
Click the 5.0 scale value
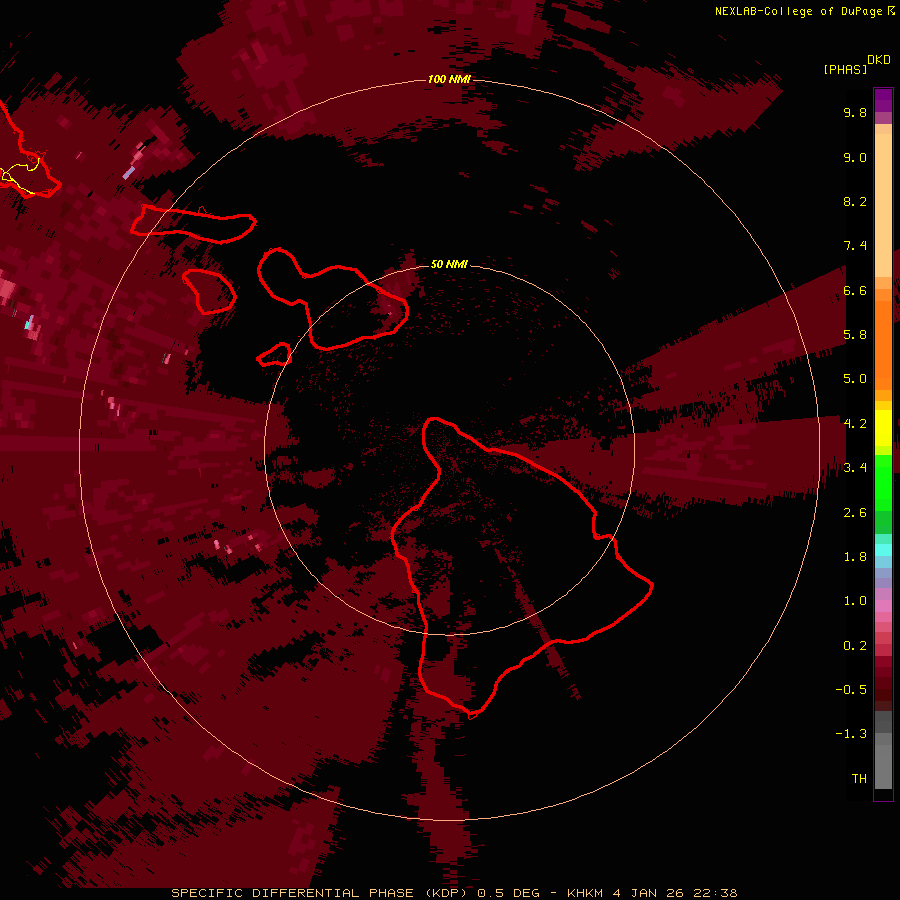(x=855, y=379)
